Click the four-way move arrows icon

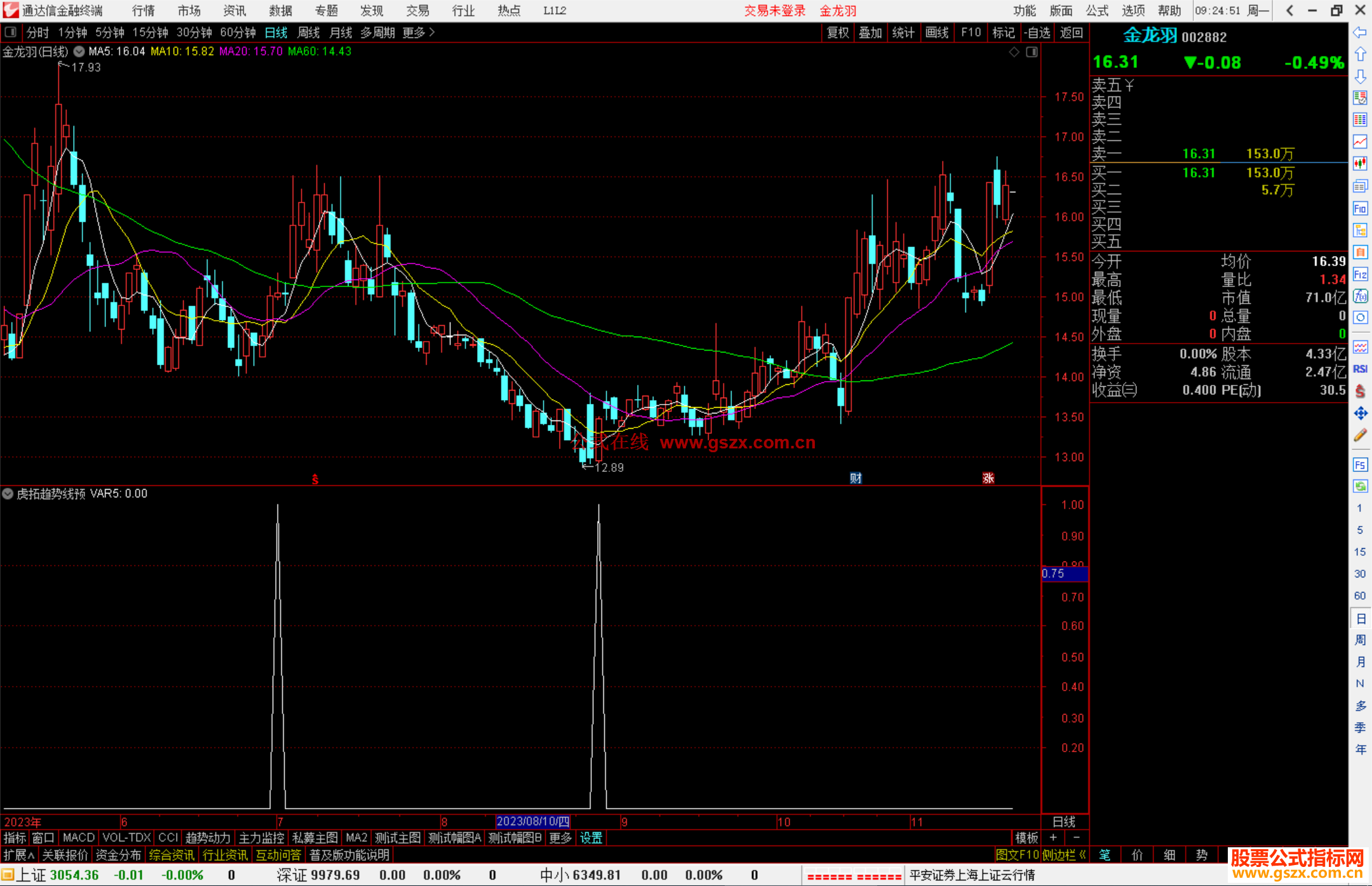[1360, 413]
